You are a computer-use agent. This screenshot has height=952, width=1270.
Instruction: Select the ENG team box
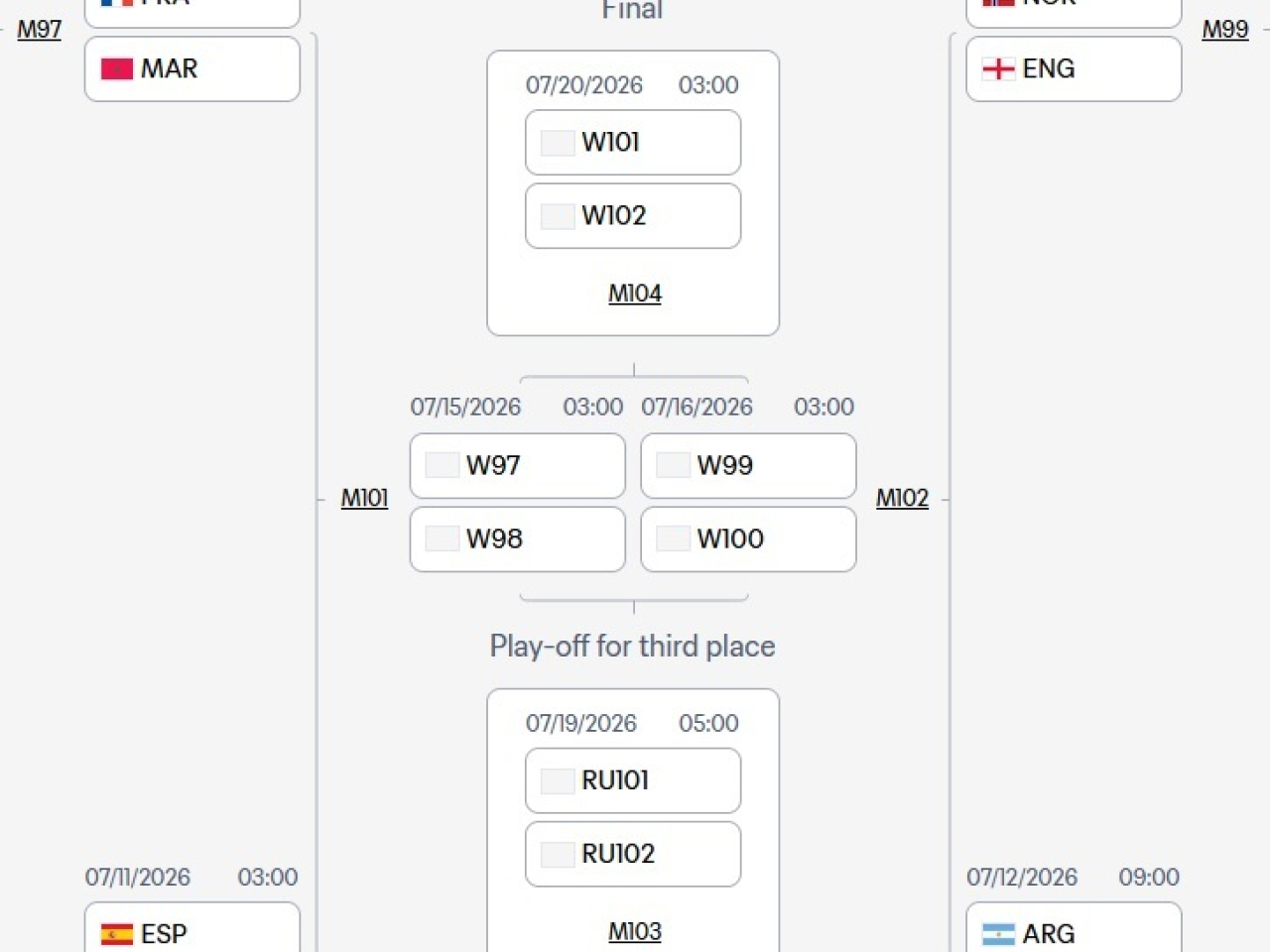pos(1074,69)
